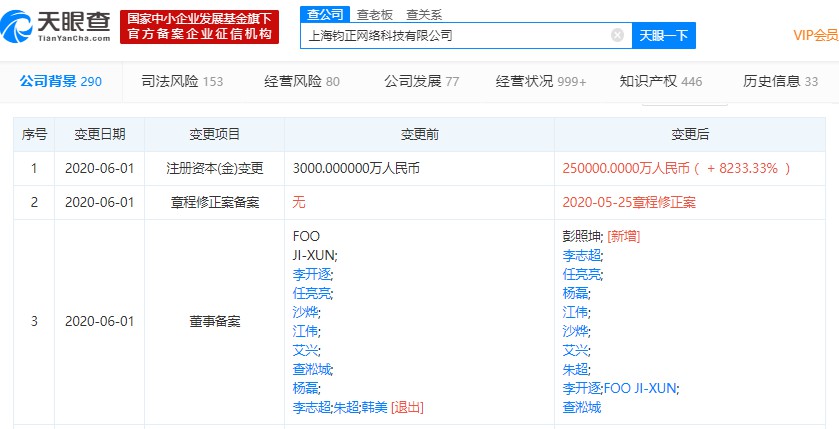The height and width of the screenshot is (429, 839).
Task: Click 韩美 name marked 退出
Action: pyautogui.click(x=373, y=407)
